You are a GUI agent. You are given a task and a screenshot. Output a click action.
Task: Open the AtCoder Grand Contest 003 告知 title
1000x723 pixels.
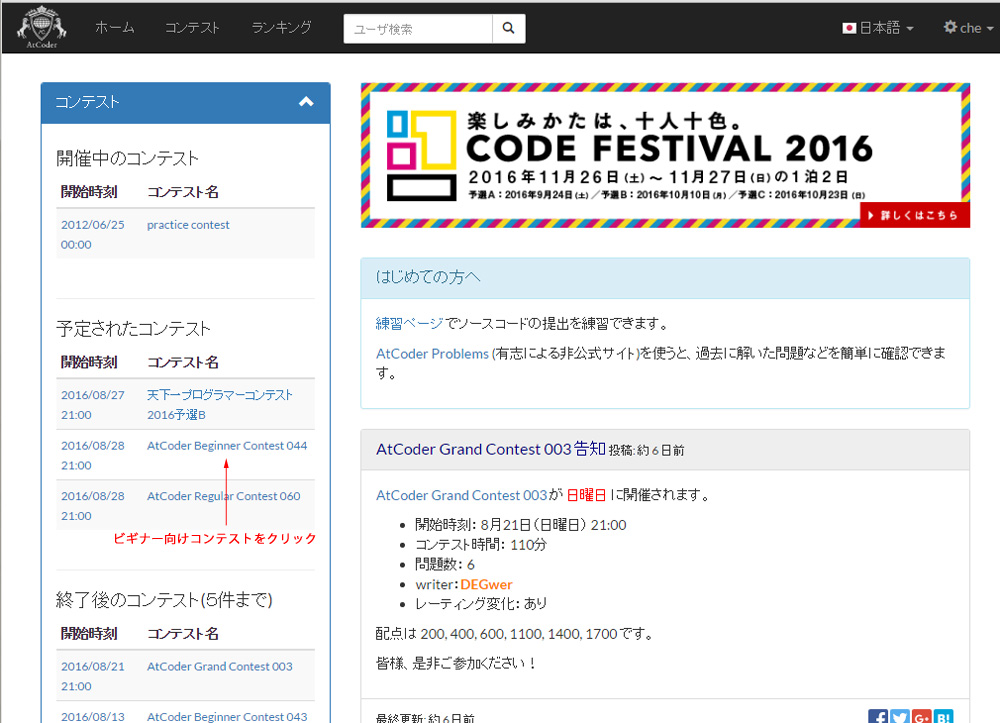click(x=490, y=449)
